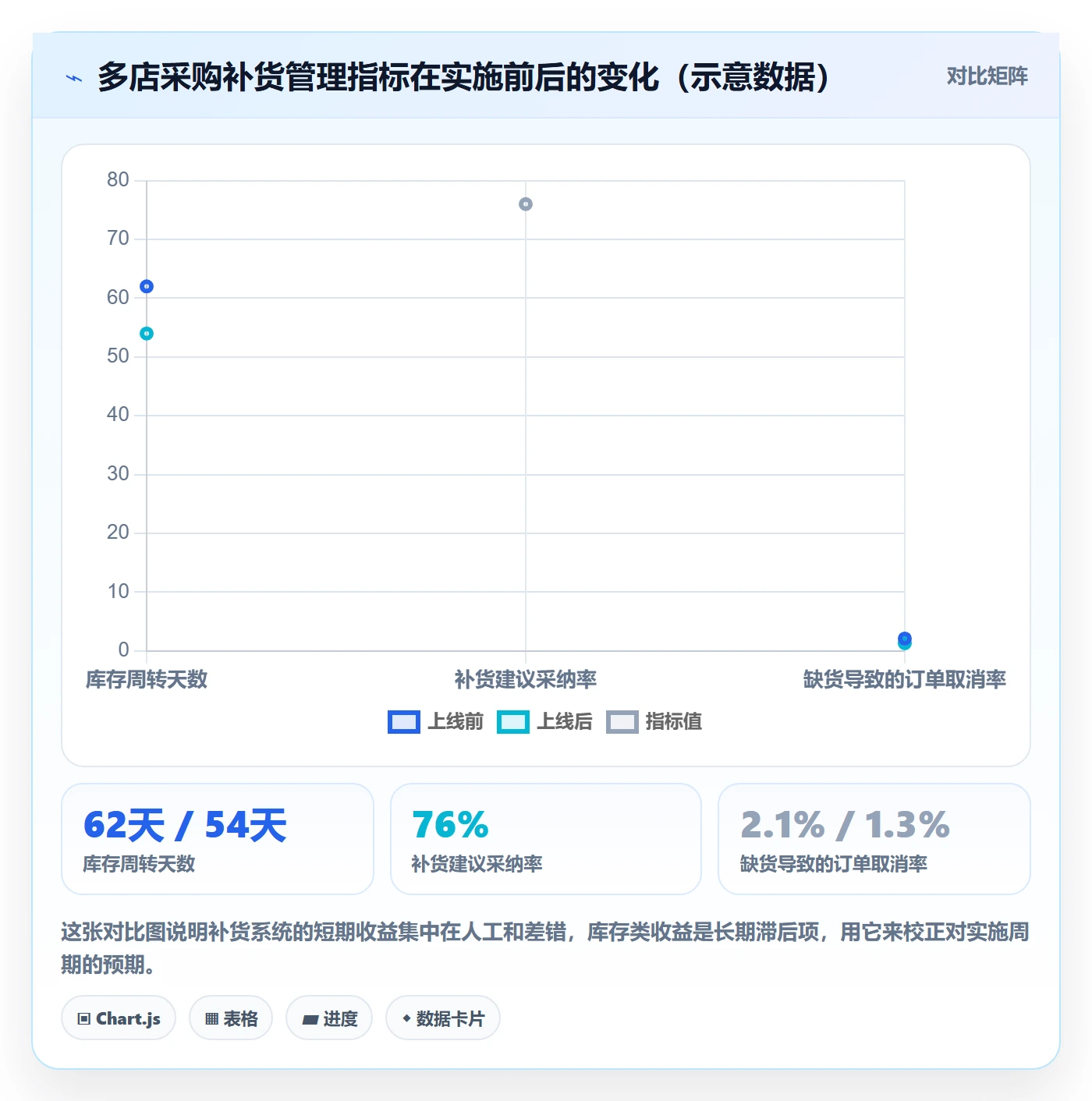Viewport: 1092px width, 1101px height.
Task: Click the cyan data point at 54
Action: point(147,334)
